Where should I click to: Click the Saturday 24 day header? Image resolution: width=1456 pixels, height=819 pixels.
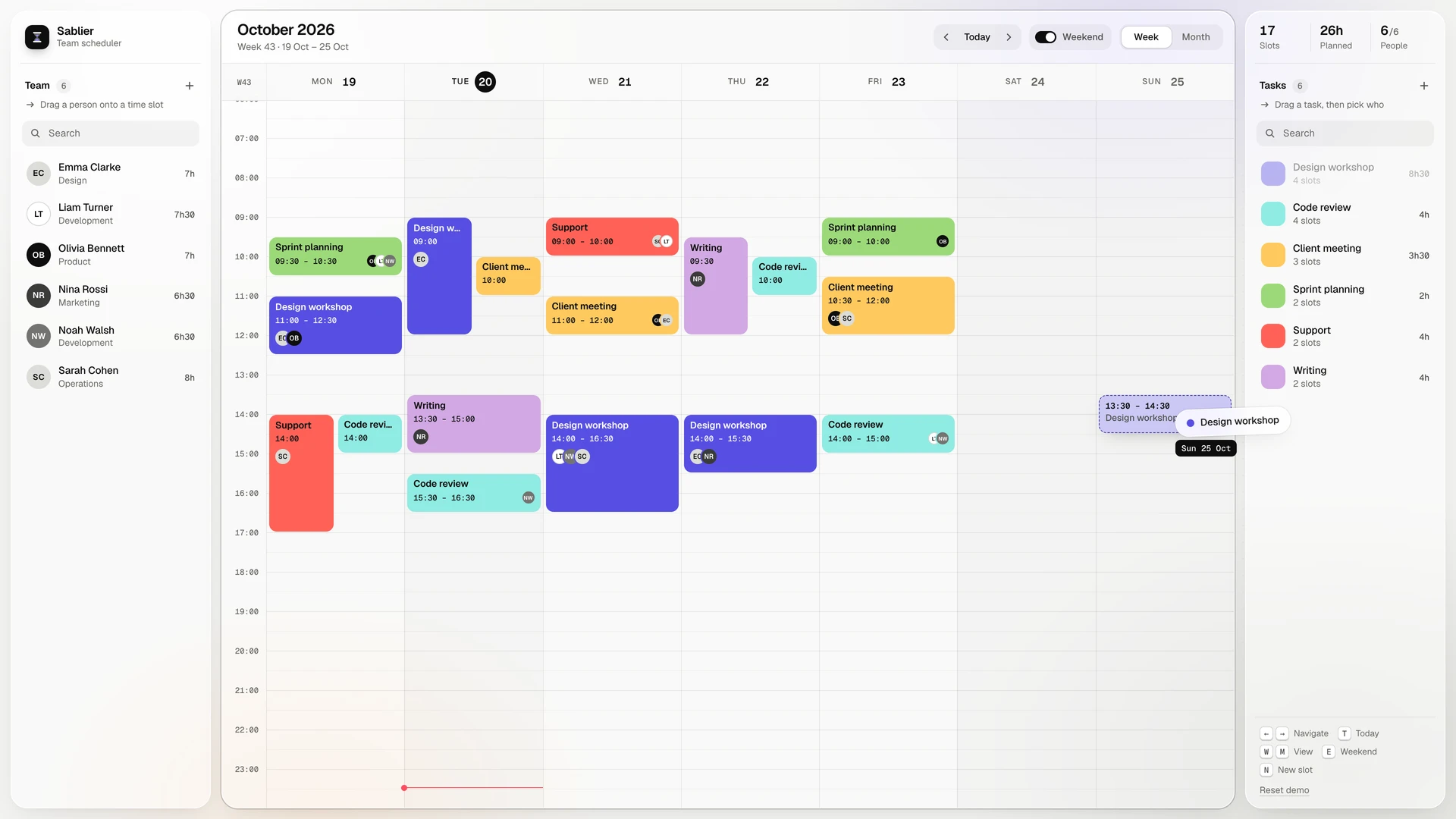(x=1025, y=82)
